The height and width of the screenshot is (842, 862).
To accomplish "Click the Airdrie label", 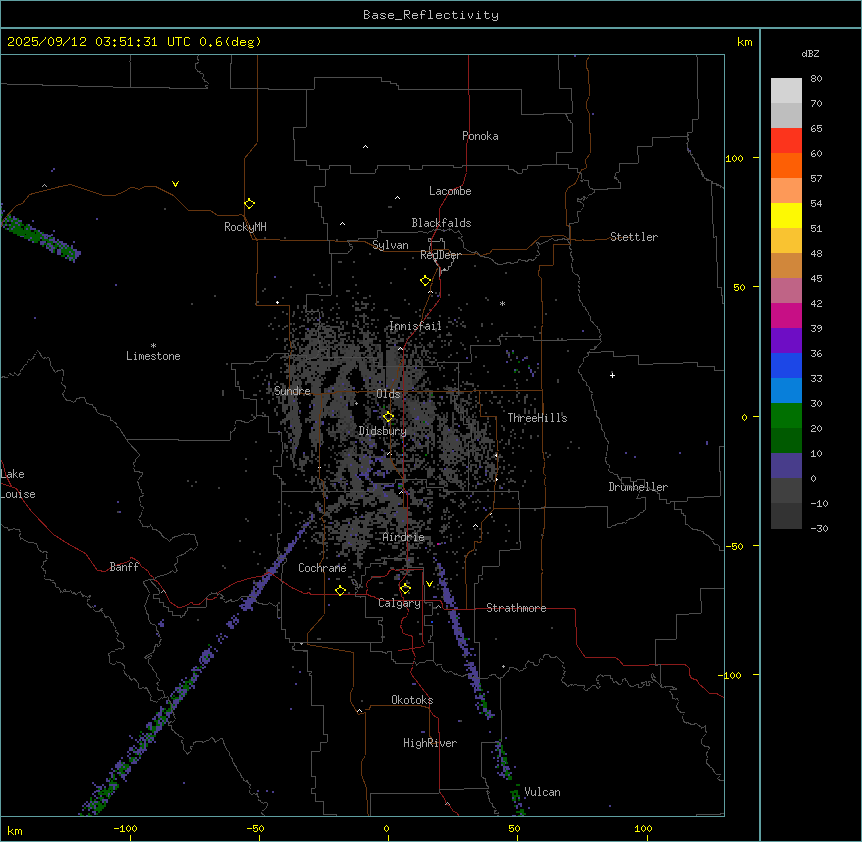I will (404, 537).
